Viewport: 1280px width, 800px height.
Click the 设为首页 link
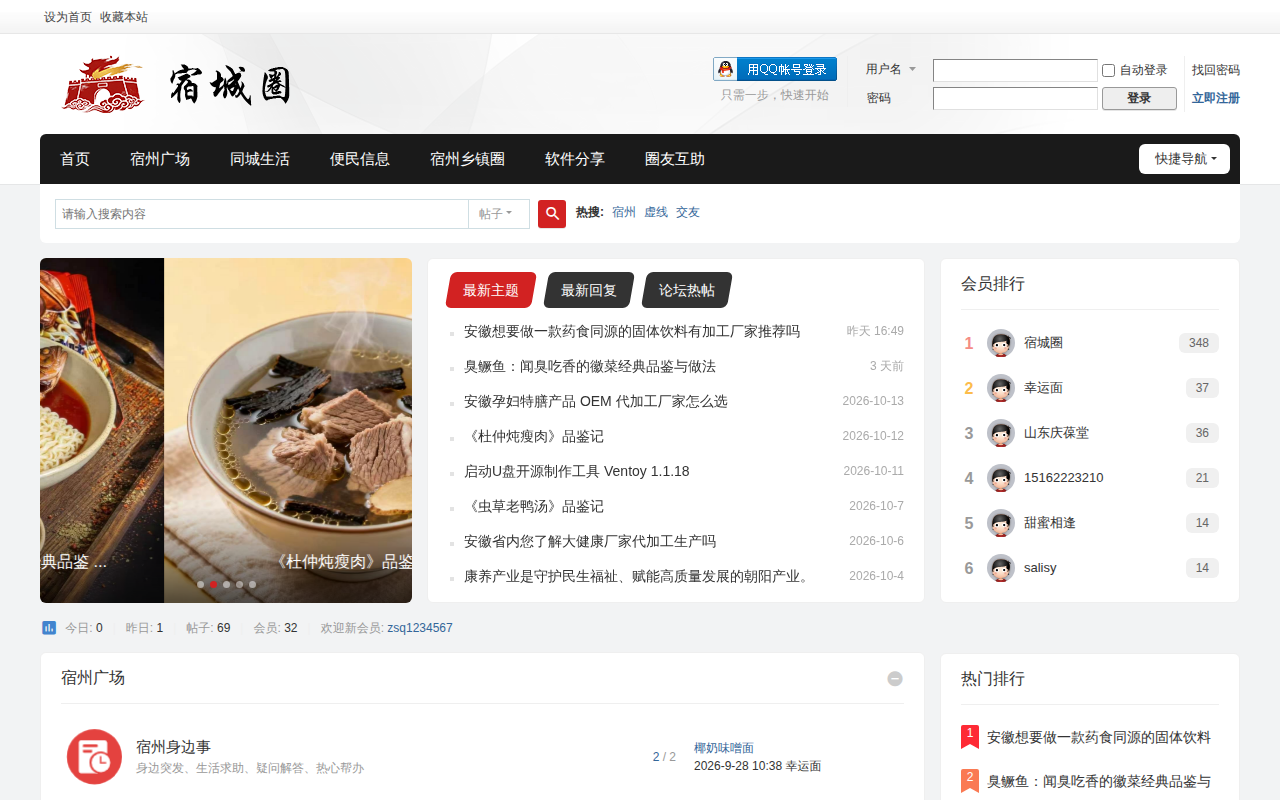(x=68, y=17)
